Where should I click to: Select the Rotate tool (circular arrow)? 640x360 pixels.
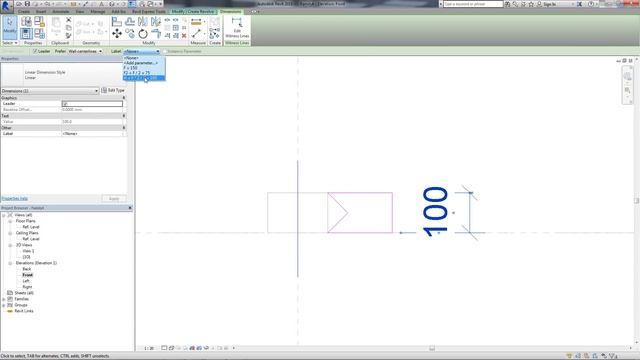click(x=143, y=34)
